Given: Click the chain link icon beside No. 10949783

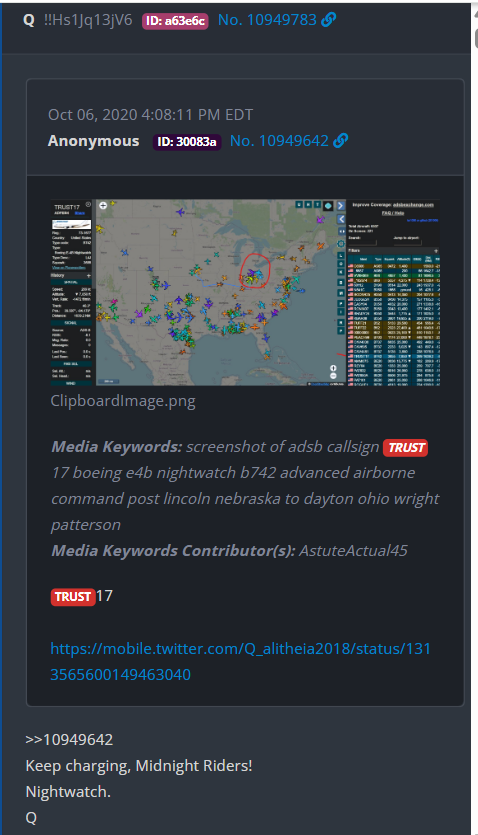Looking at the screenshot, I should 328,20.
